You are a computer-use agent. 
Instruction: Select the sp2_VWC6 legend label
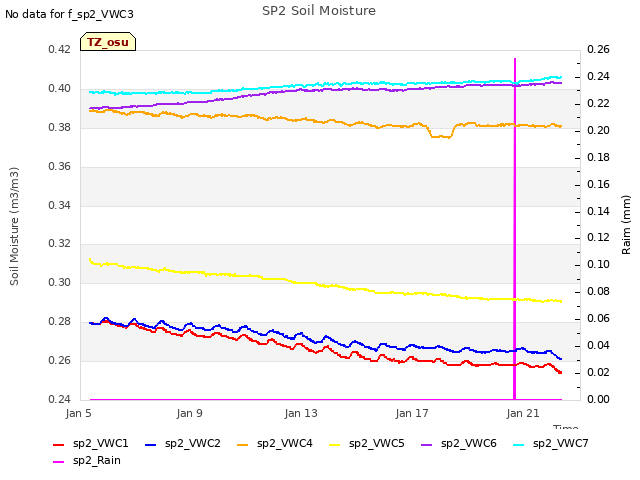click(x=469, y=444)
